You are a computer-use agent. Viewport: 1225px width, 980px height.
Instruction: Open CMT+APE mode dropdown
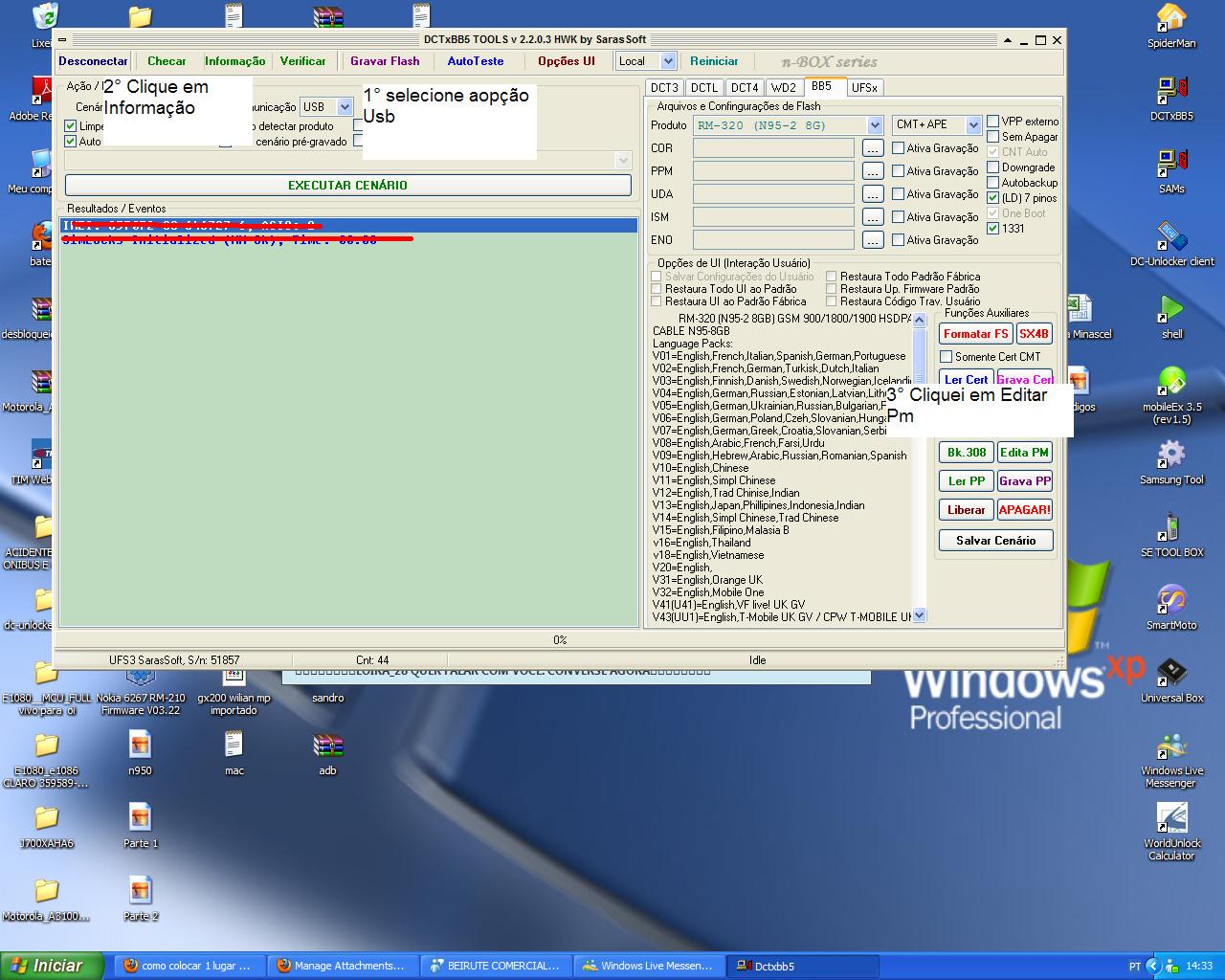coord(973,125)
